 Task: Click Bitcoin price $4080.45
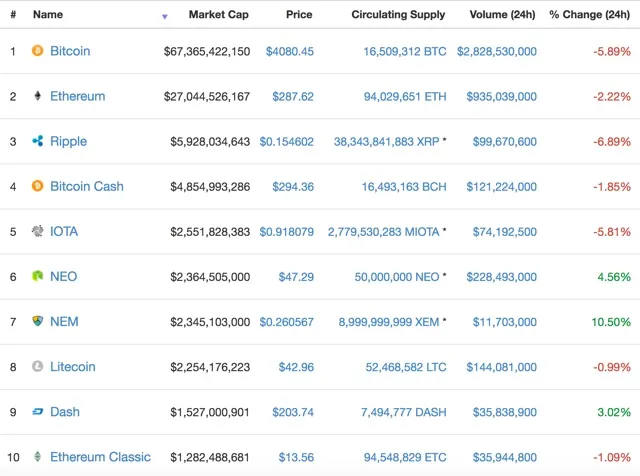(290, 51)
